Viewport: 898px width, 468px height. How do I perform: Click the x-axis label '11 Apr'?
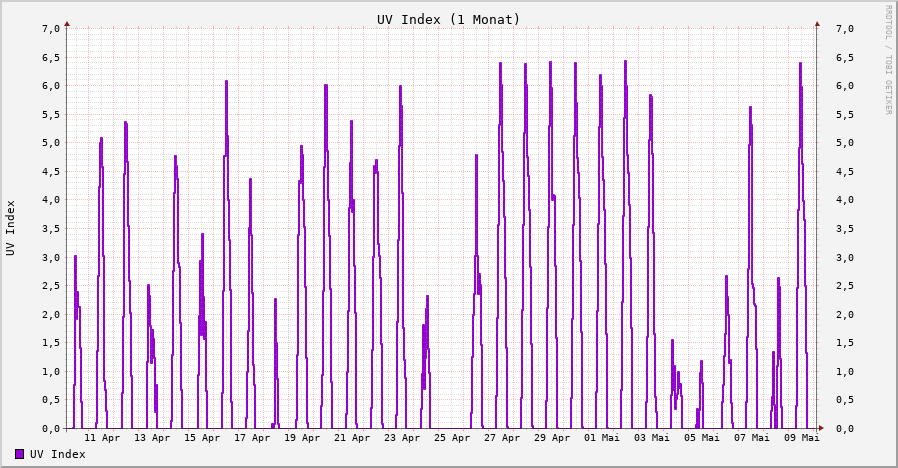click(x=102, y=438)
